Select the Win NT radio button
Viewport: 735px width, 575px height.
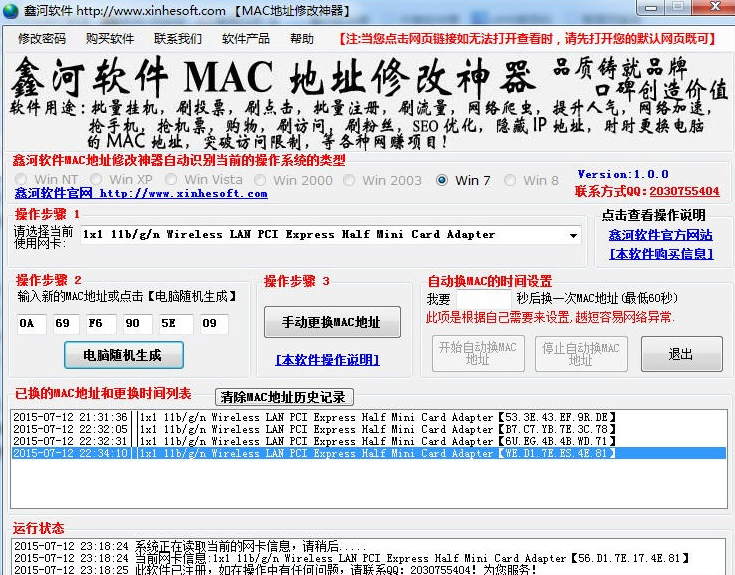click(46, 179)
